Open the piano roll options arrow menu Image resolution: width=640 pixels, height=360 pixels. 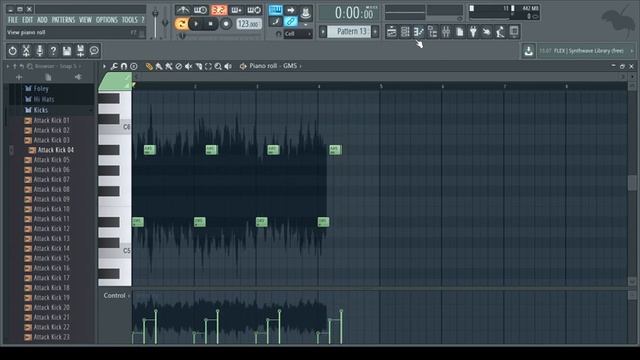[x=104, y=66]
